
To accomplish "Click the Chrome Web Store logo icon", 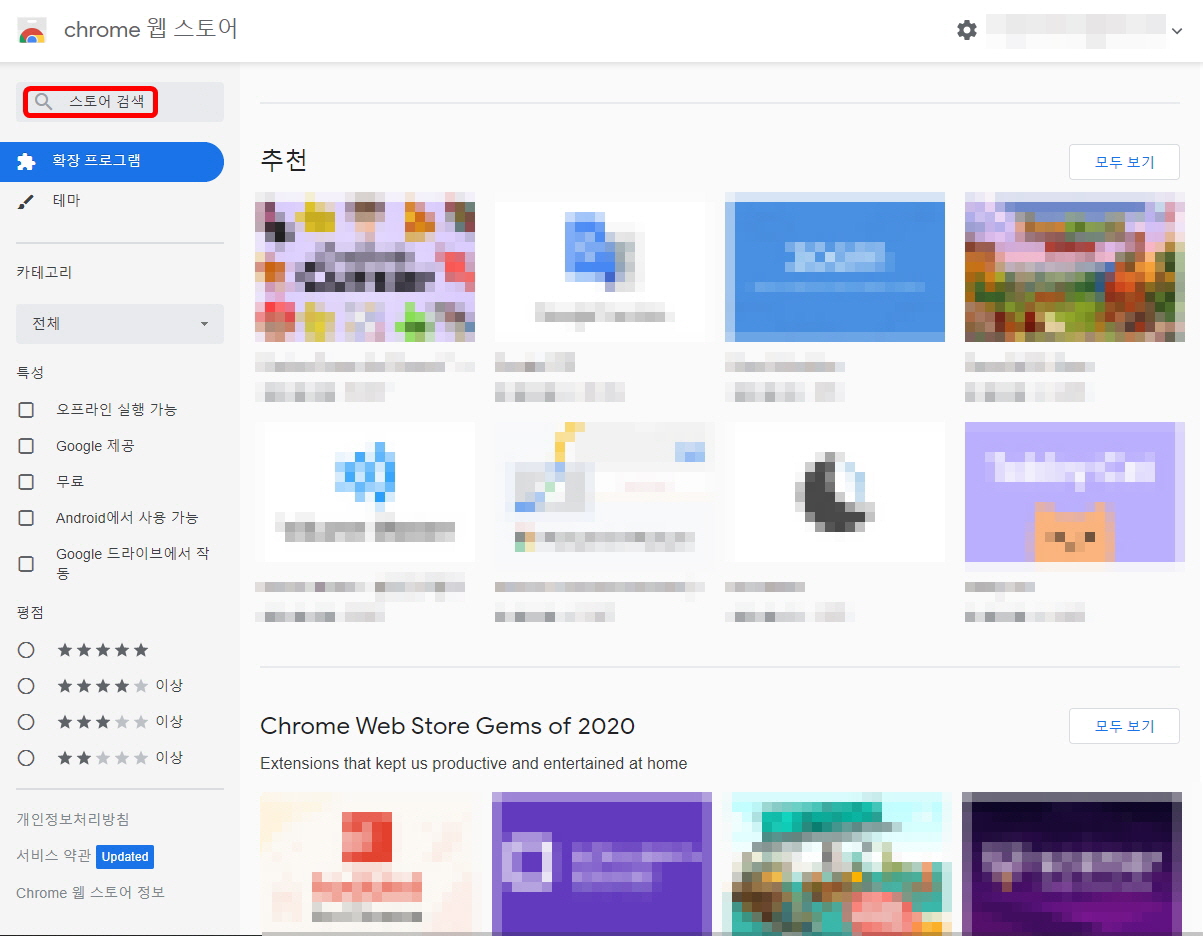I will tap(31, 31).
